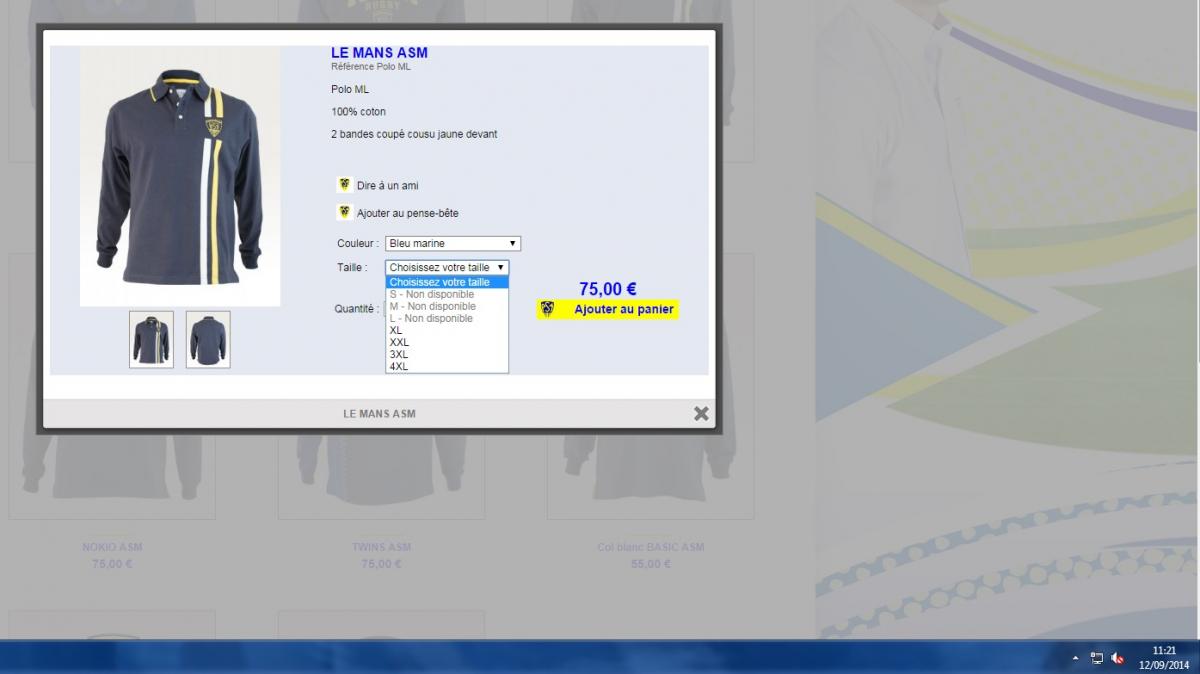Show the back view polo thumbnail
The image size is (1200, 674).
(x=208, y=339)
